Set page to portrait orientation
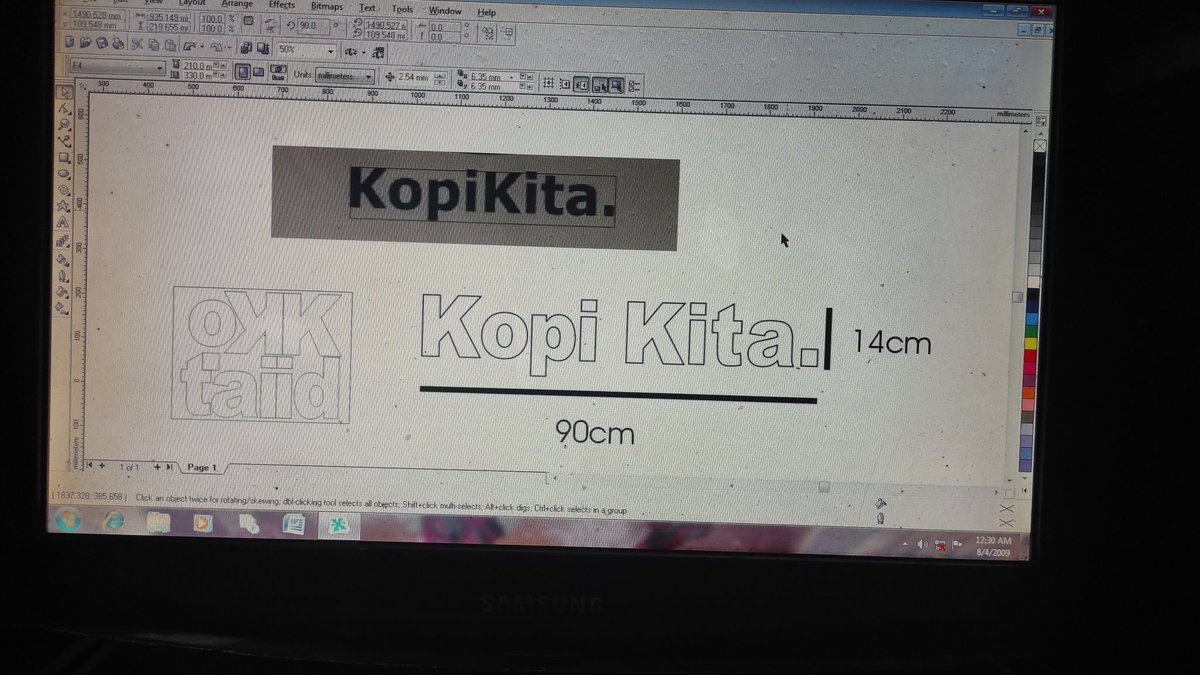1200x675 pixels. 242,73
